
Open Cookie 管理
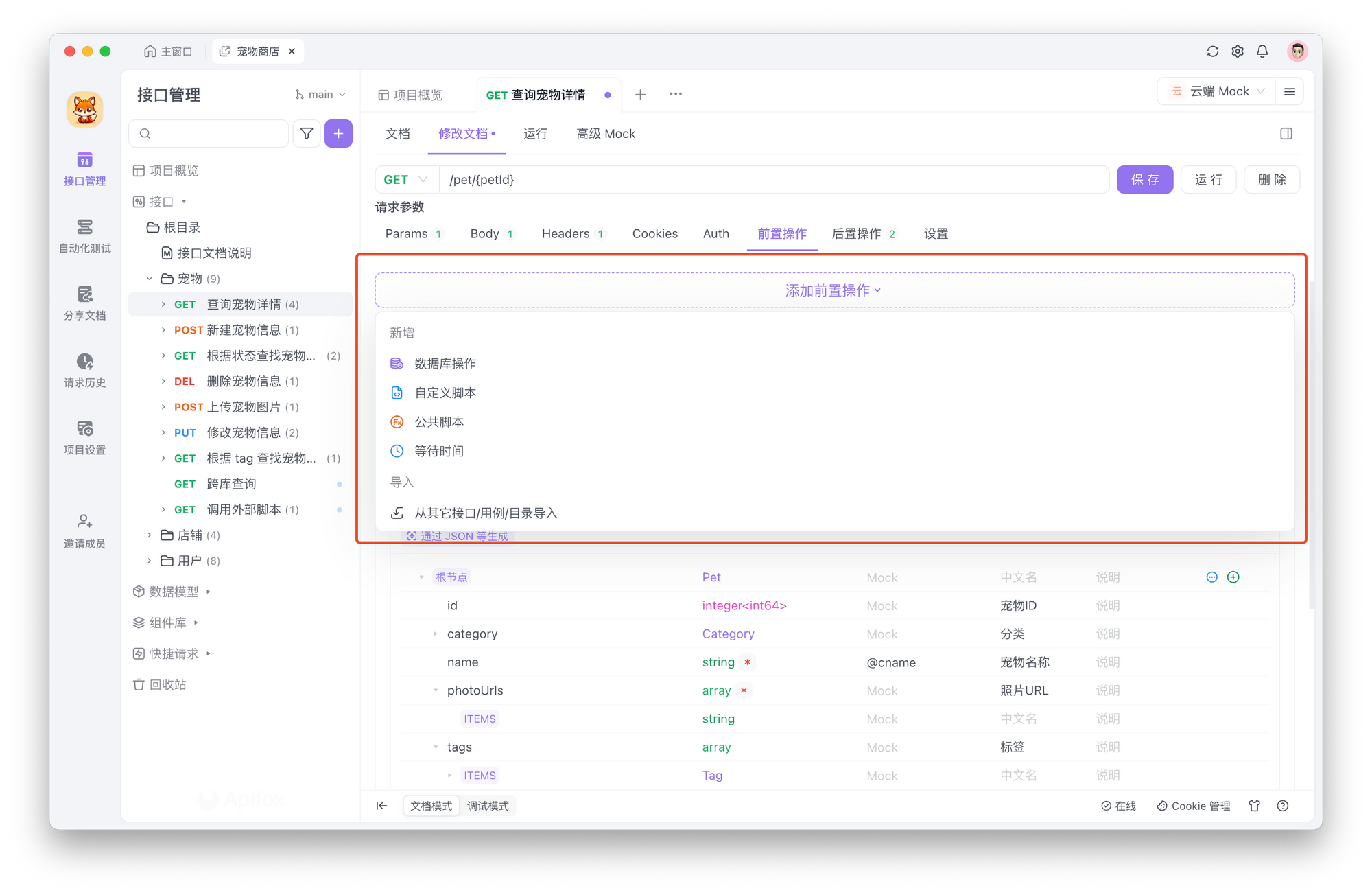[1194, 806]
